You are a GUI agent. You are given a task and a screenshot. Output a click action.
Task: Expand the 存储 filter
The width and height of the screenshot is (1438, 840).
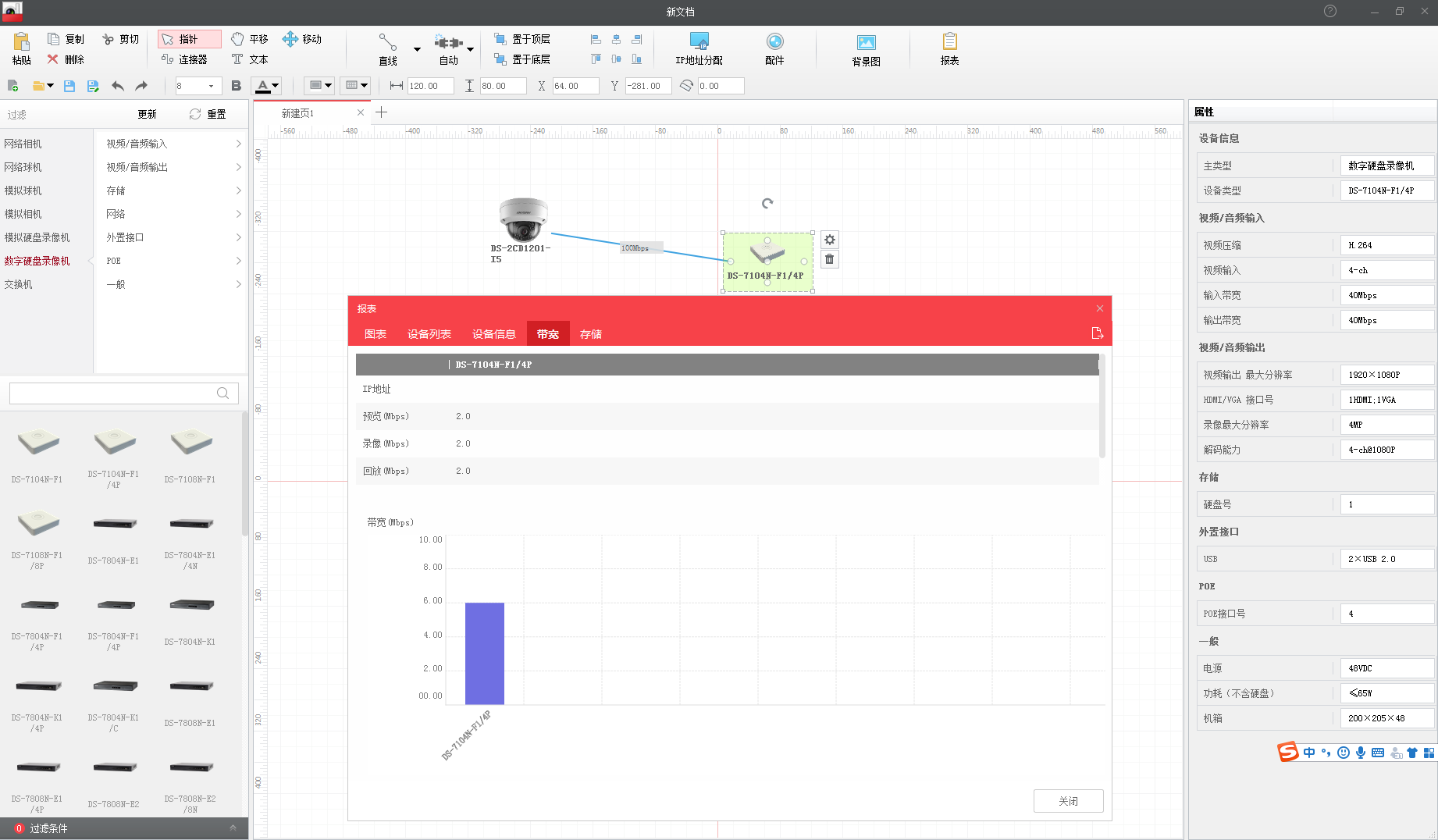(x=174, y=190)
